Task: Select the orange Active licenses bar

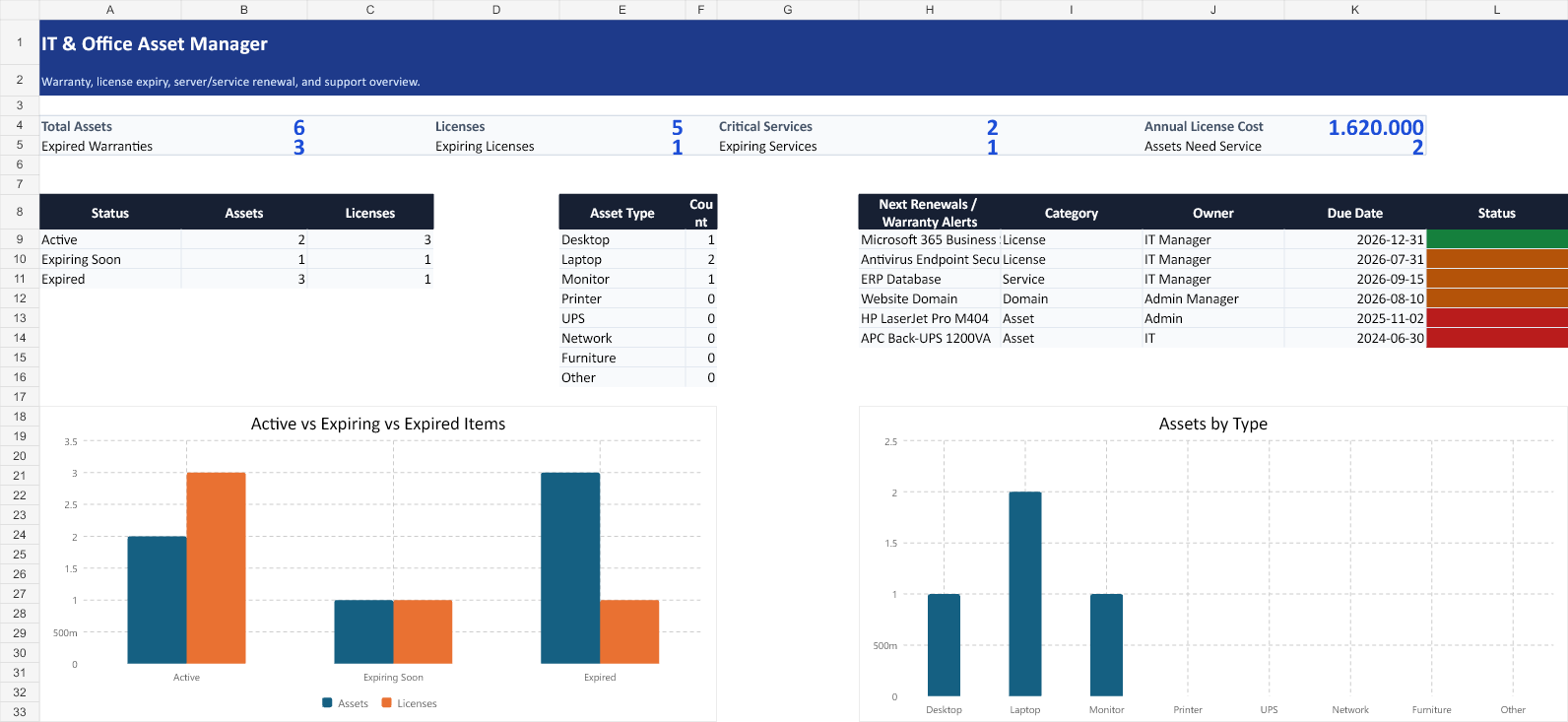Action: [x=216, y=568]
